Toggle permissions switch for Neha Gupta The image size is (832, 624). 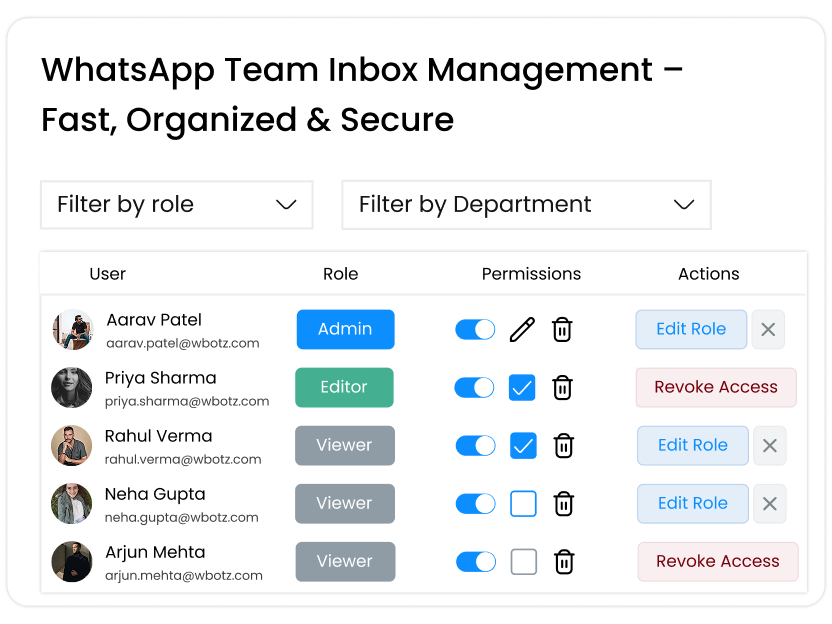(475, 504)
